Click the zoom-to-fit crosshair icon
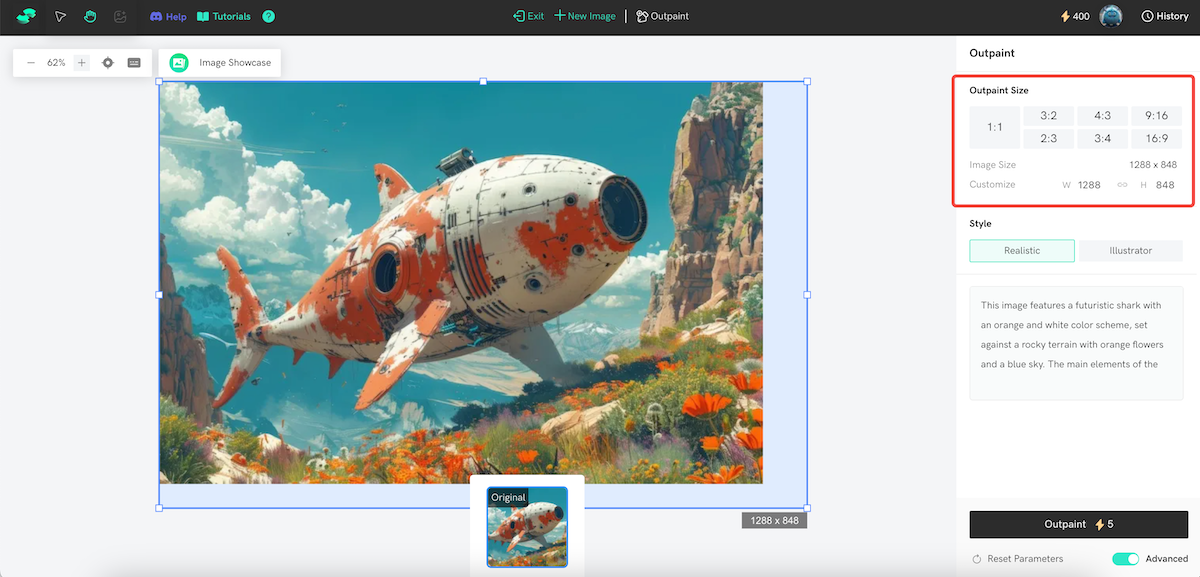The image size is (1200, 577). 107,62
